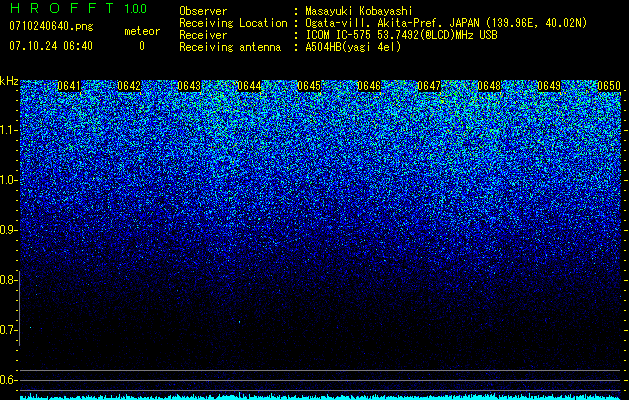Click the 0.8 frequency axis label
Viewport: 629px width, 400px height.
(8, 280)
